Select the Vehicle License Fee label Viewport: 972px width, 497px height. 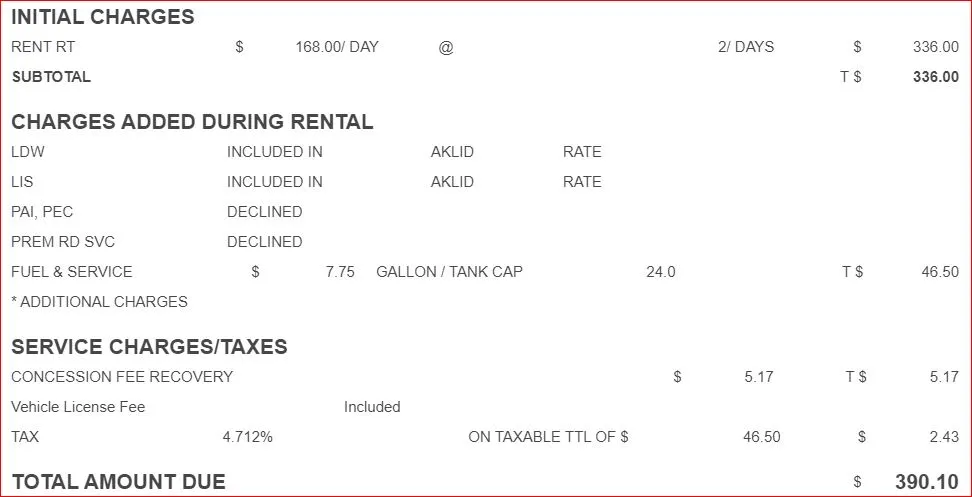point(78,407)
